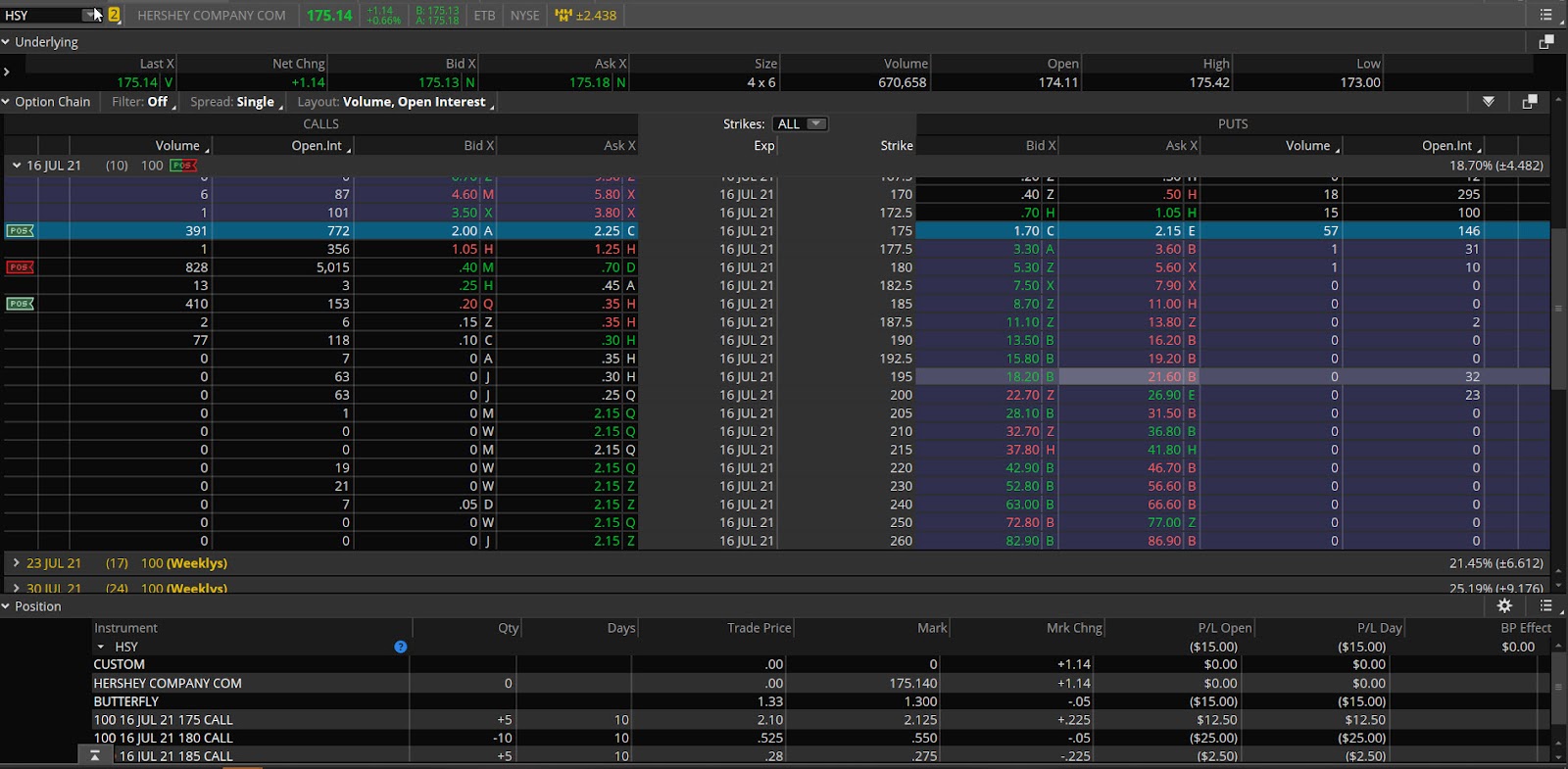Click the put bid 22.70 at the 200 strike

coord(1023,395)
